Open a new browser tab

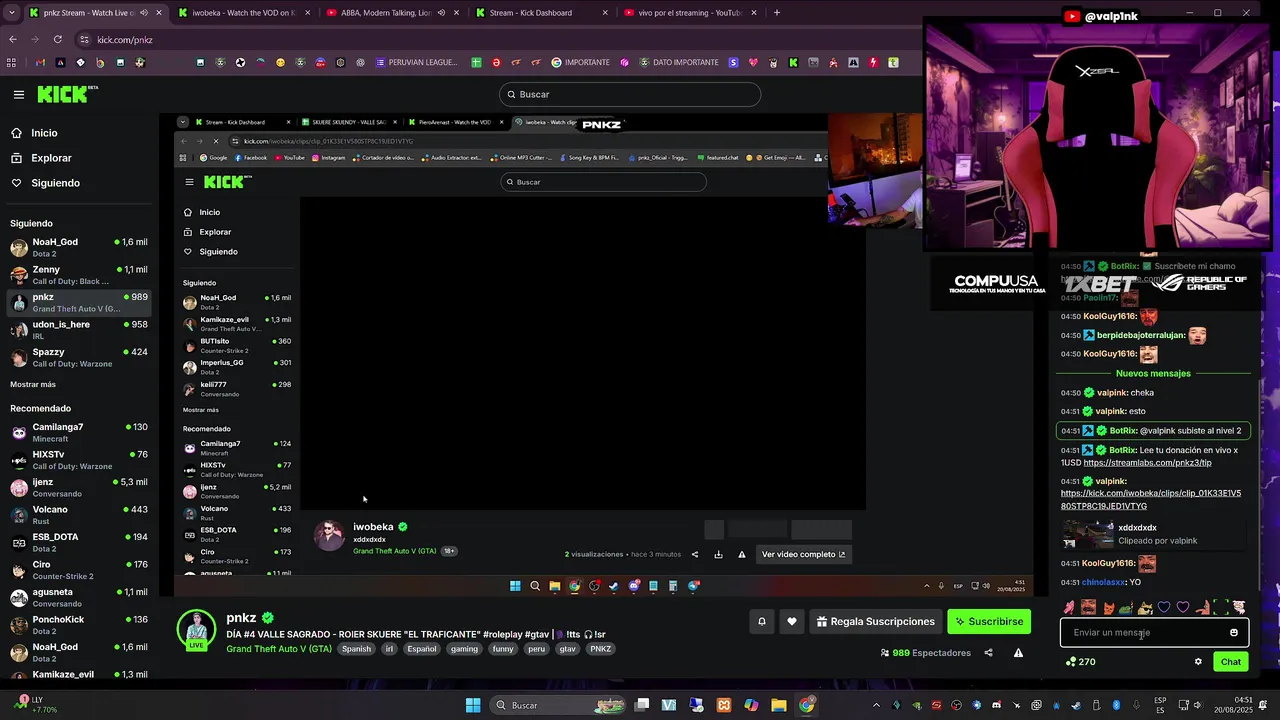coord(777,13)
